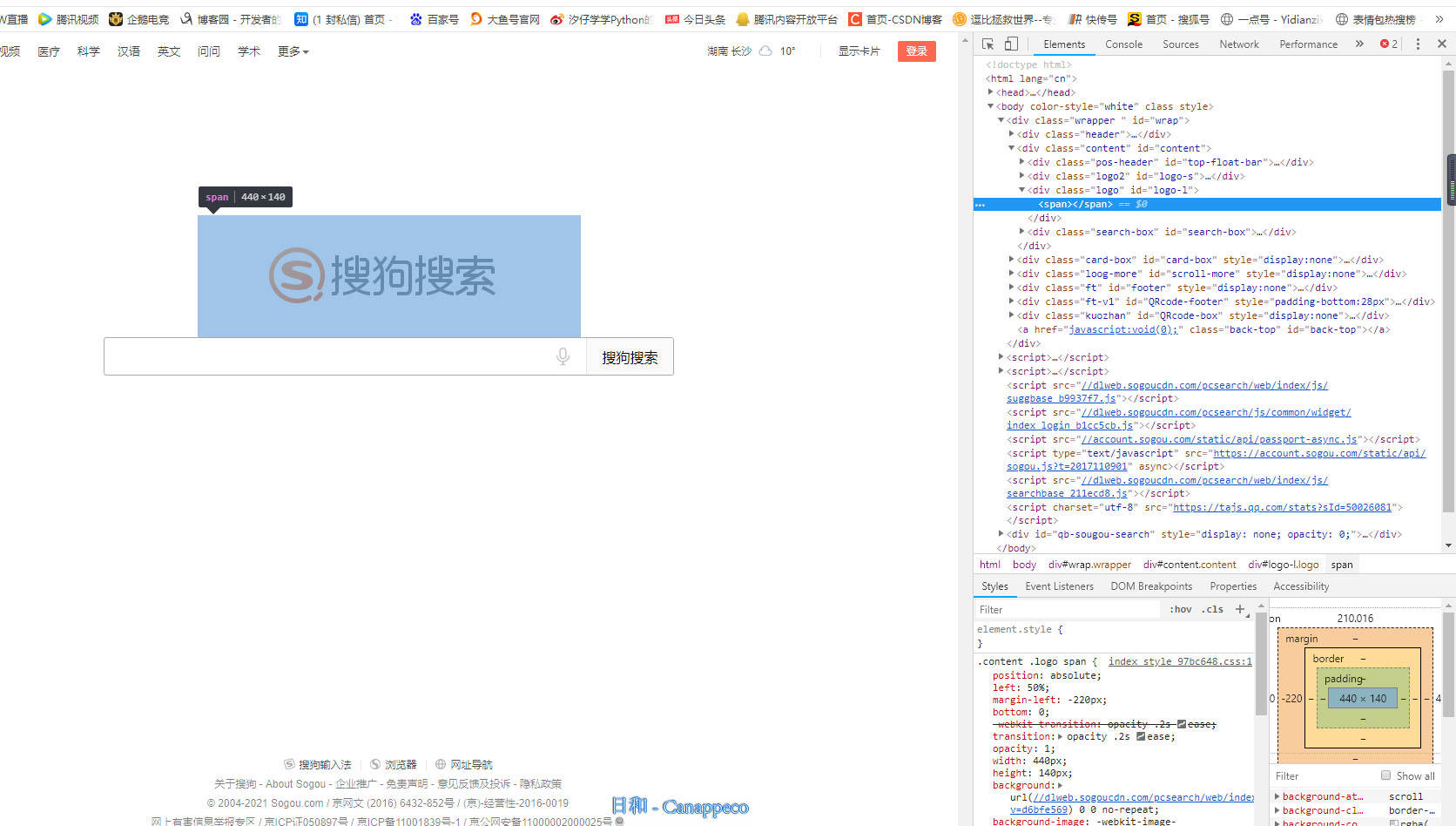Focus the Styles Filter input

click(x=1068, y=609)
